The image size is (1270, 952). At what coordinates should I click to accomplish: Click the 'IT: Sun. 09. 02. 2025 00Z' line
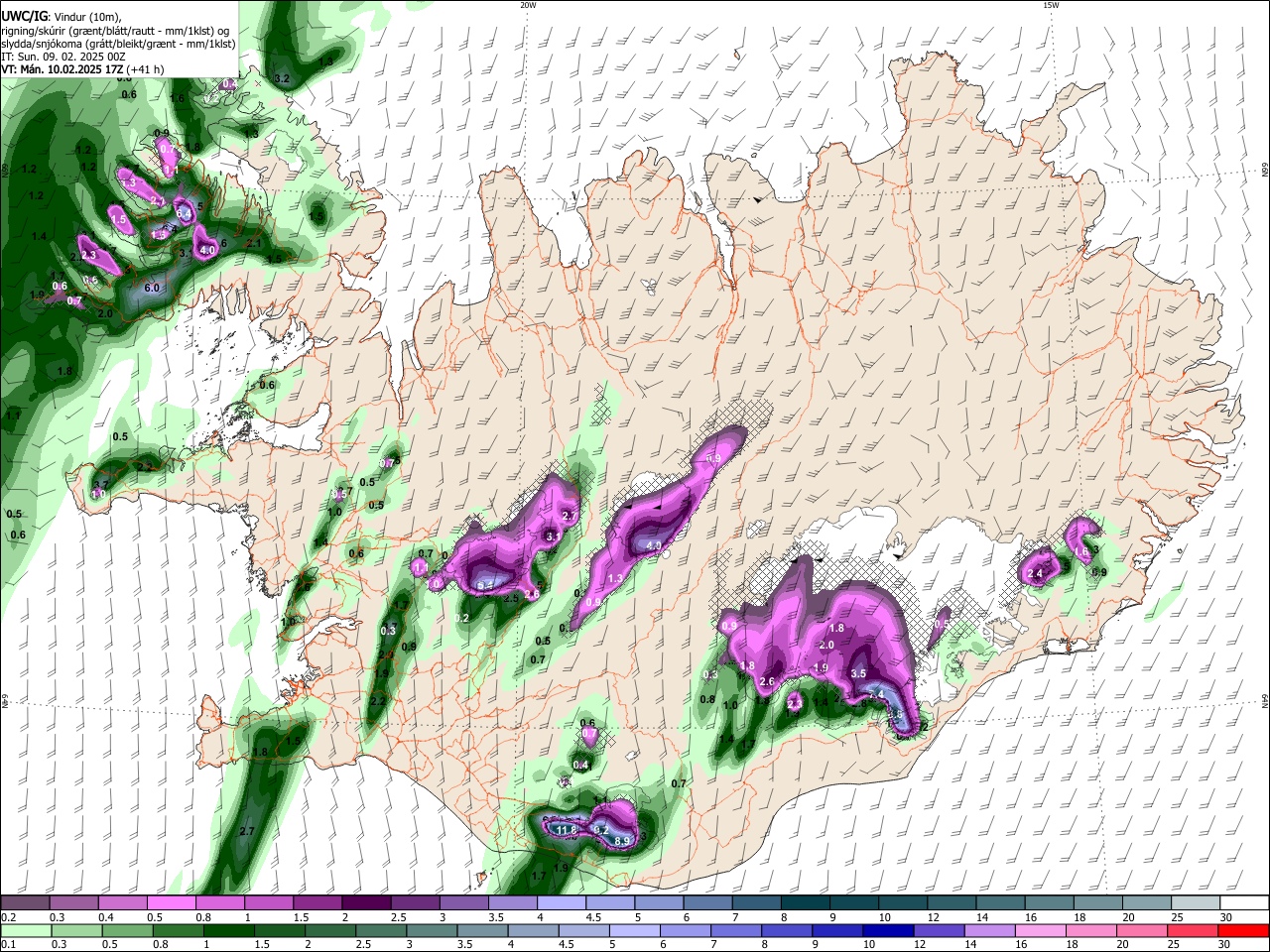(63, 57)
